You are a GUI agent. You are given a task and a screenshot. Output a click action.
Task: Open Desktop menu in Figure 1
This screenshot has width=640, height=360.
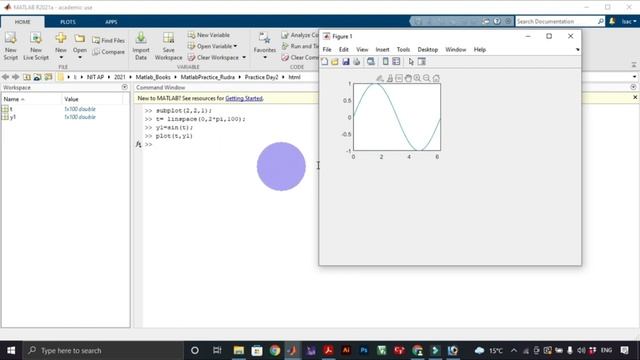pyautogui.click(x=428, y=49)
